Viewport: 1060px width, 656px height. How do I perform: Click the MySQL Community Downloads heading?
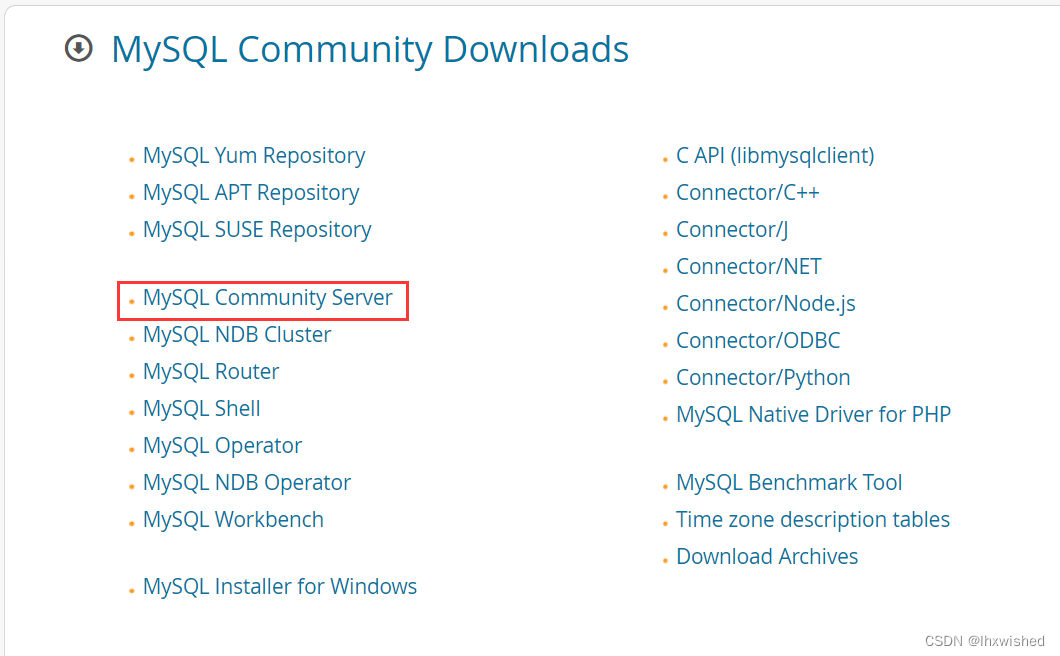click(x=370, y=50)
